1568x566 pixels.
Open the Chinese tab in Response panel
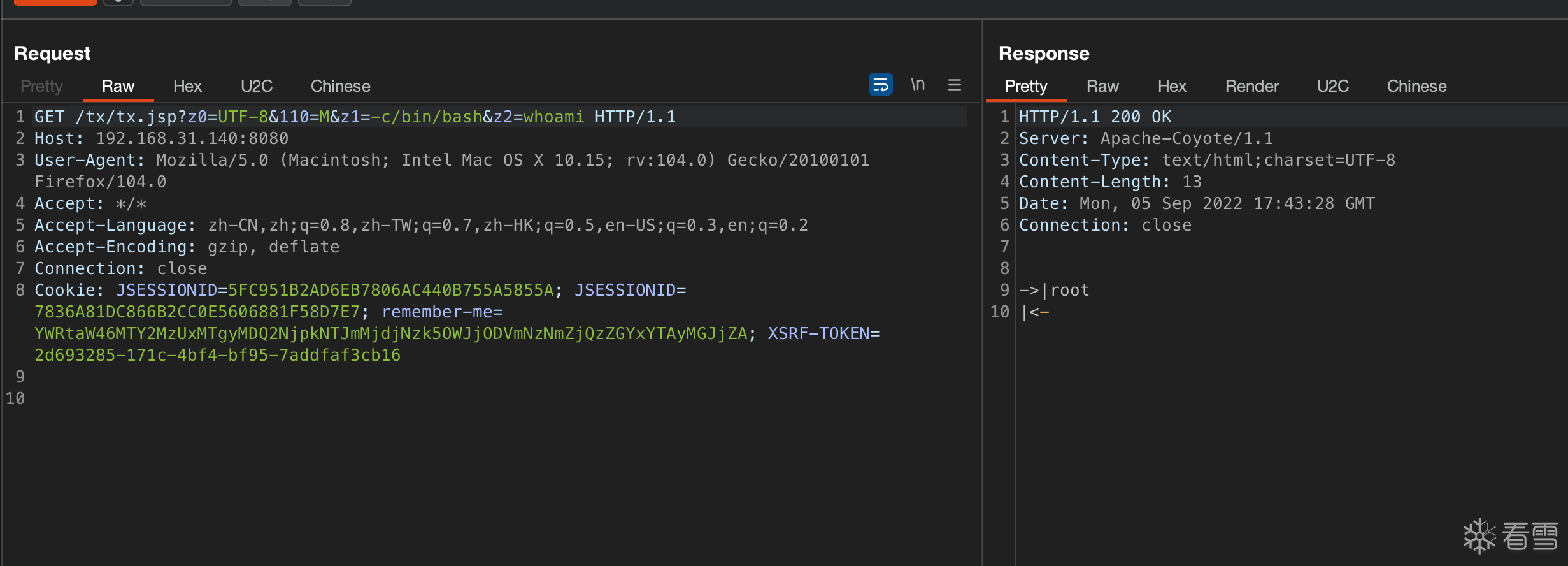[1416, 86]
